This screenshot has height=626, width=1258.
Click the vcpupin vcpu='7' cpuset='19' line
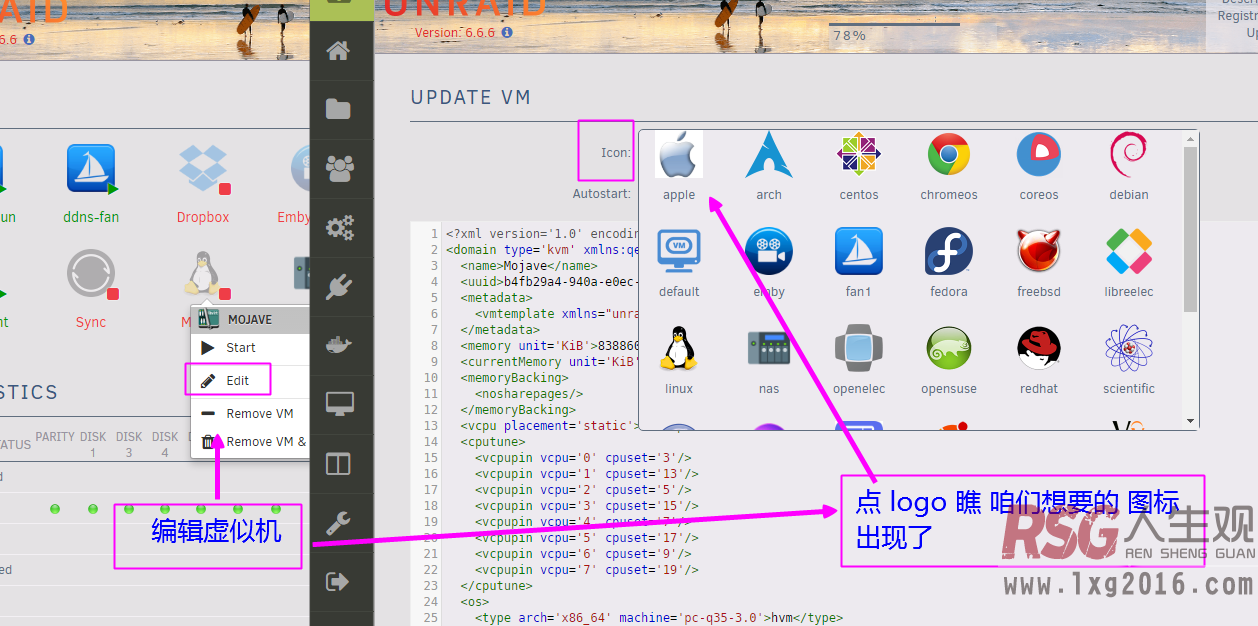tap(586, 570)
